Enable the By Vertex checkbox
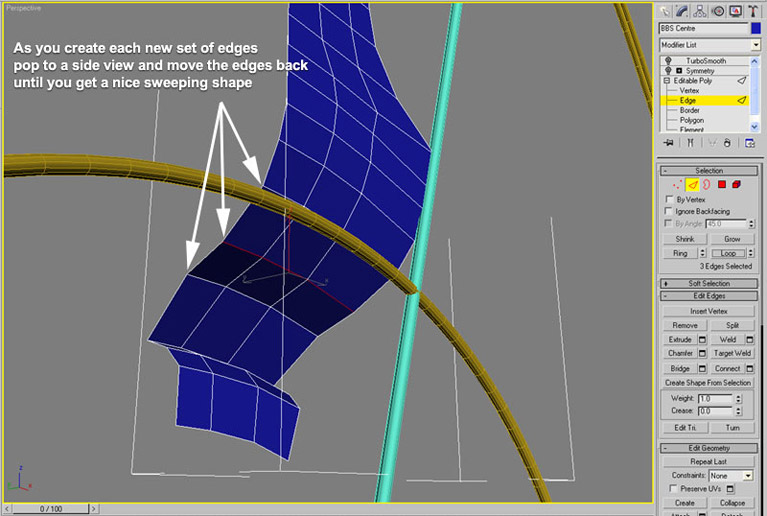Screen dimensions: 767x516 670,199
